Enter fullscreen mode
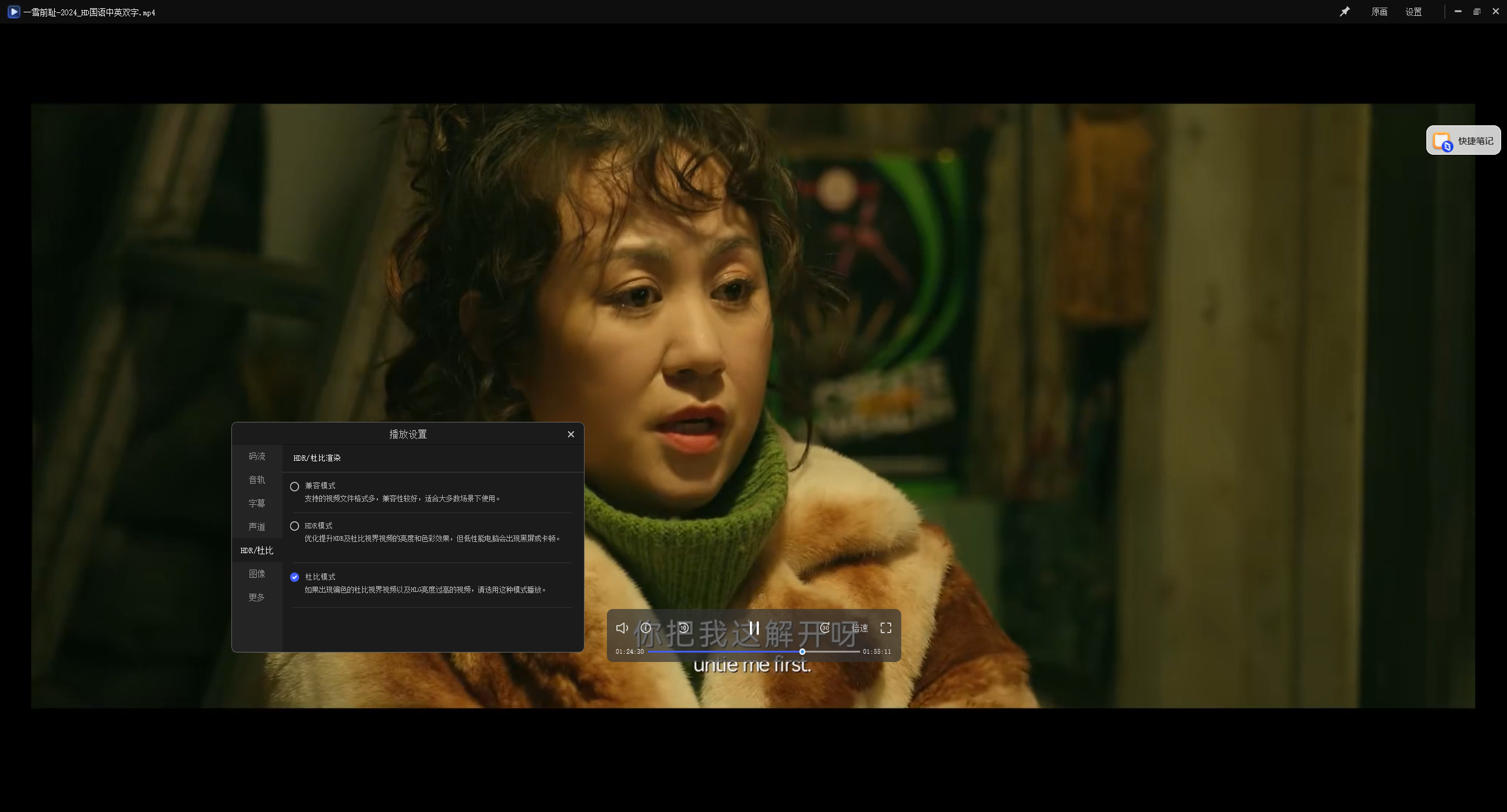1507x812 pixels. pyautogui.click(x=885, y=628)
